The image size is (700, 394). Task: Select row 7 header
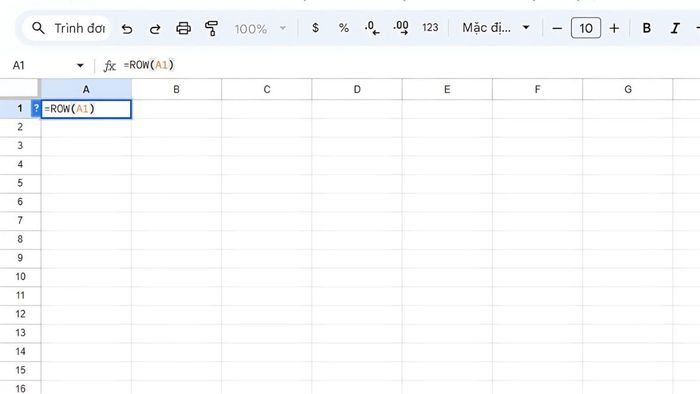pyautogui.click(x=20, y=221)
